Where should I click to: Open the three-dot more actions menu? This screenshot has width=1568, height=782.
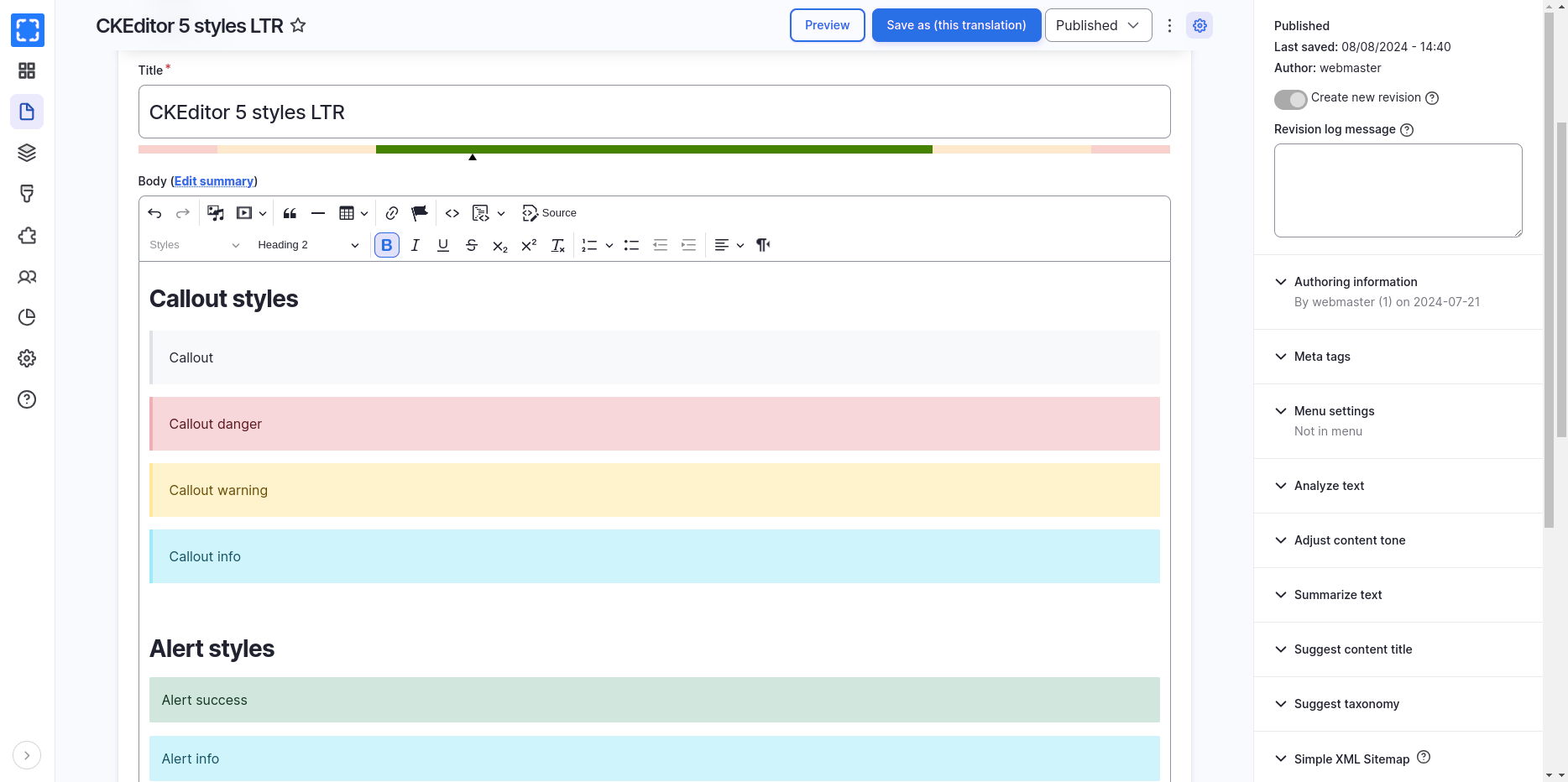click(x=1169, y=25)
